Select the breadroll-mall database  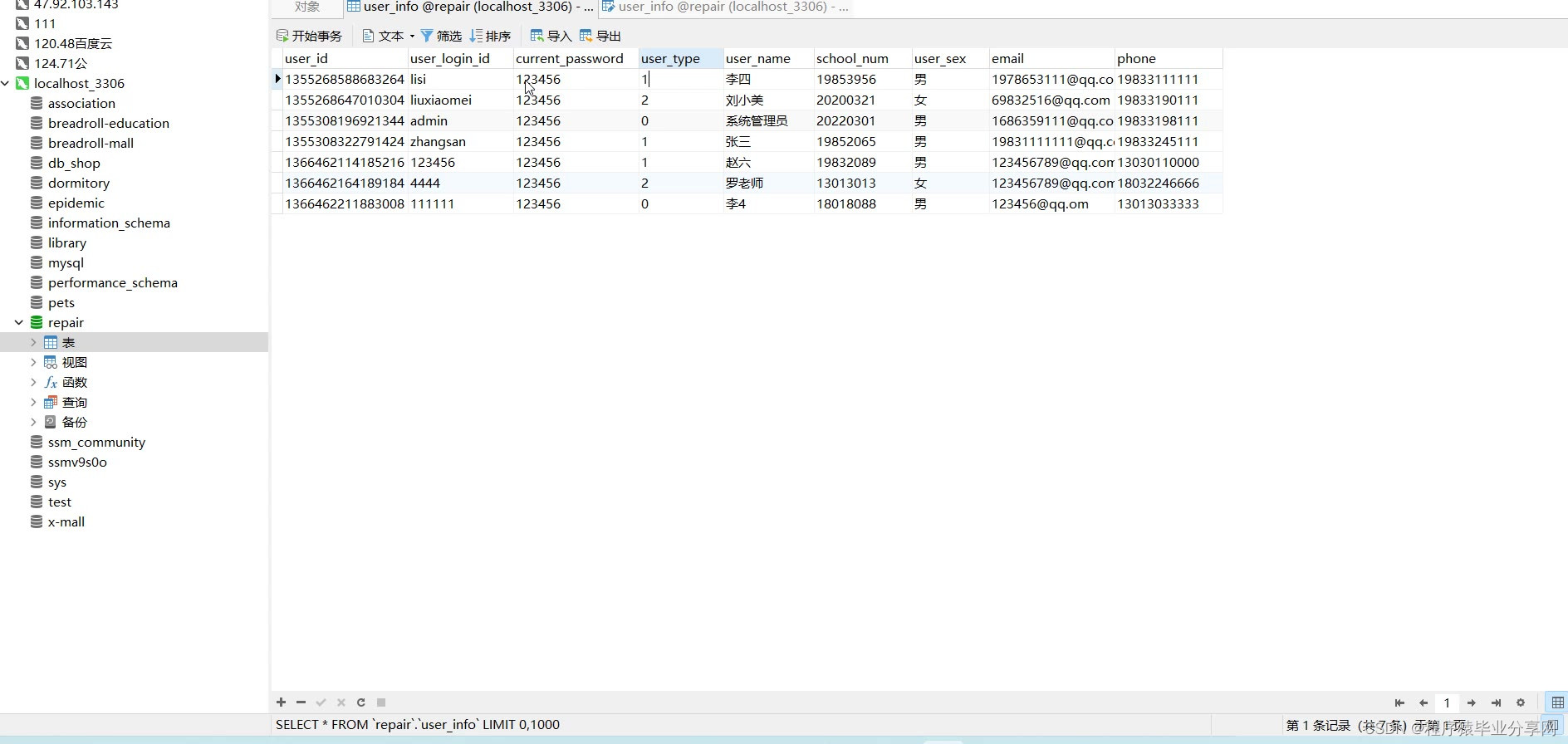pos(91,143)
